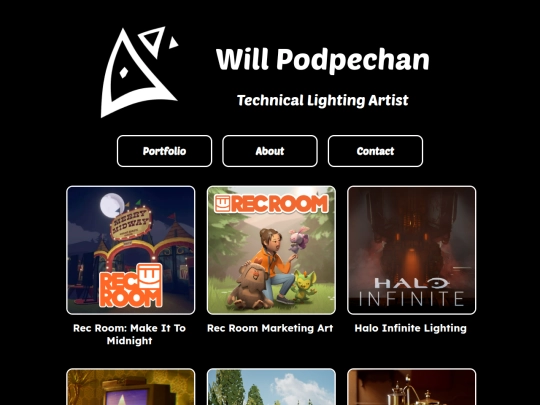Select the 'Will Podpechan' site title
The image size is (540, 405).
click(322, 60)
